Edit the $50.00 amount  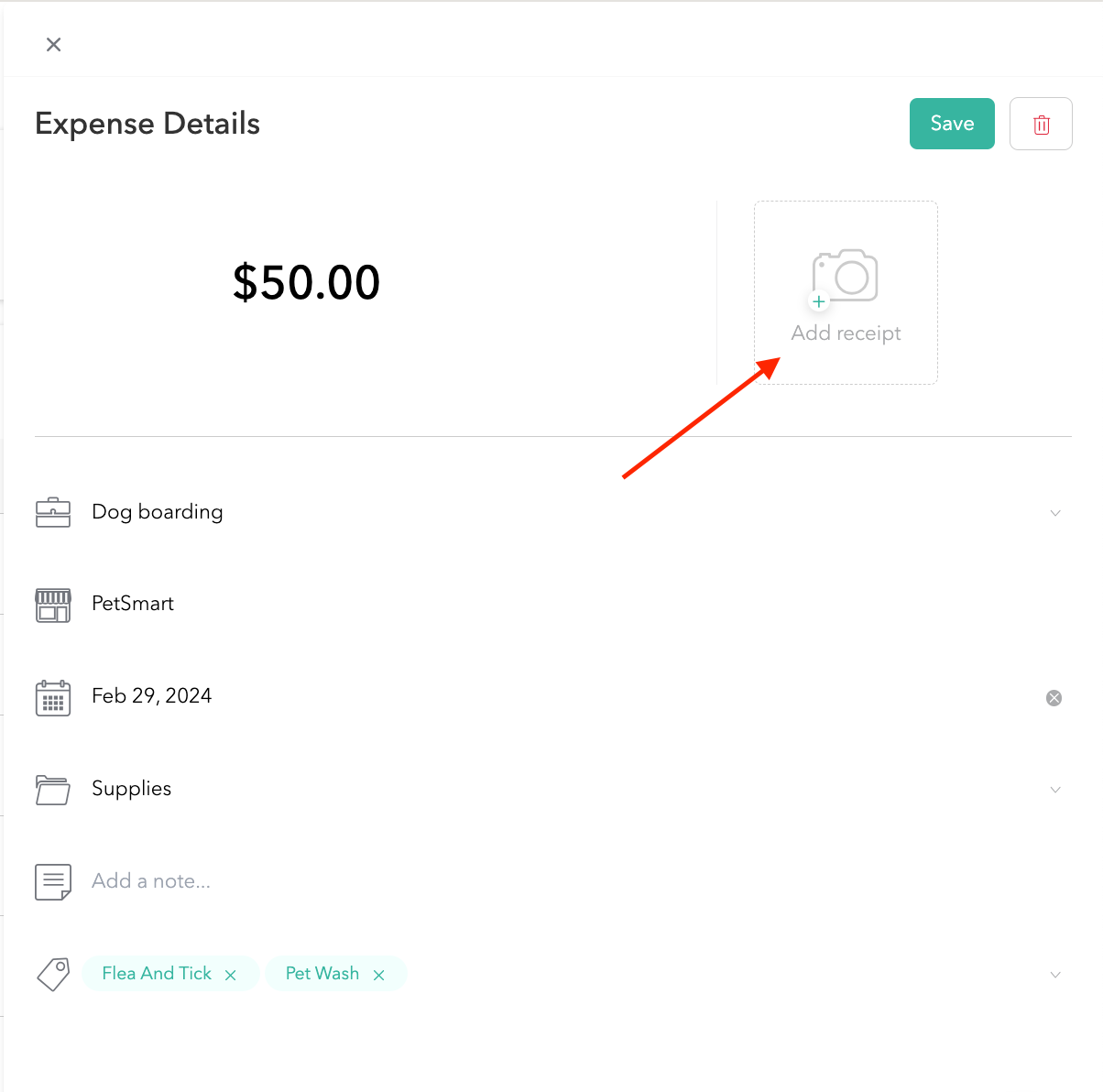pyautogui.click(x=306, y=282)
